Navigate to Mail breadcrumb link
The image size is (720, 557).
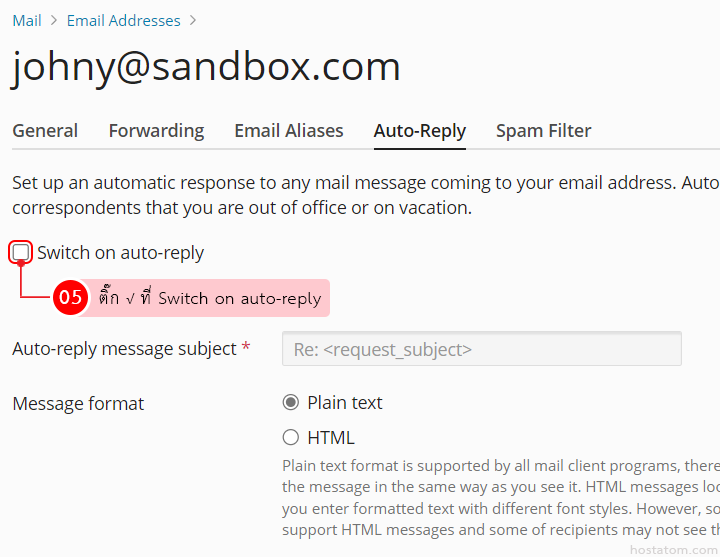pyautogui.click(x=27, y=21)
